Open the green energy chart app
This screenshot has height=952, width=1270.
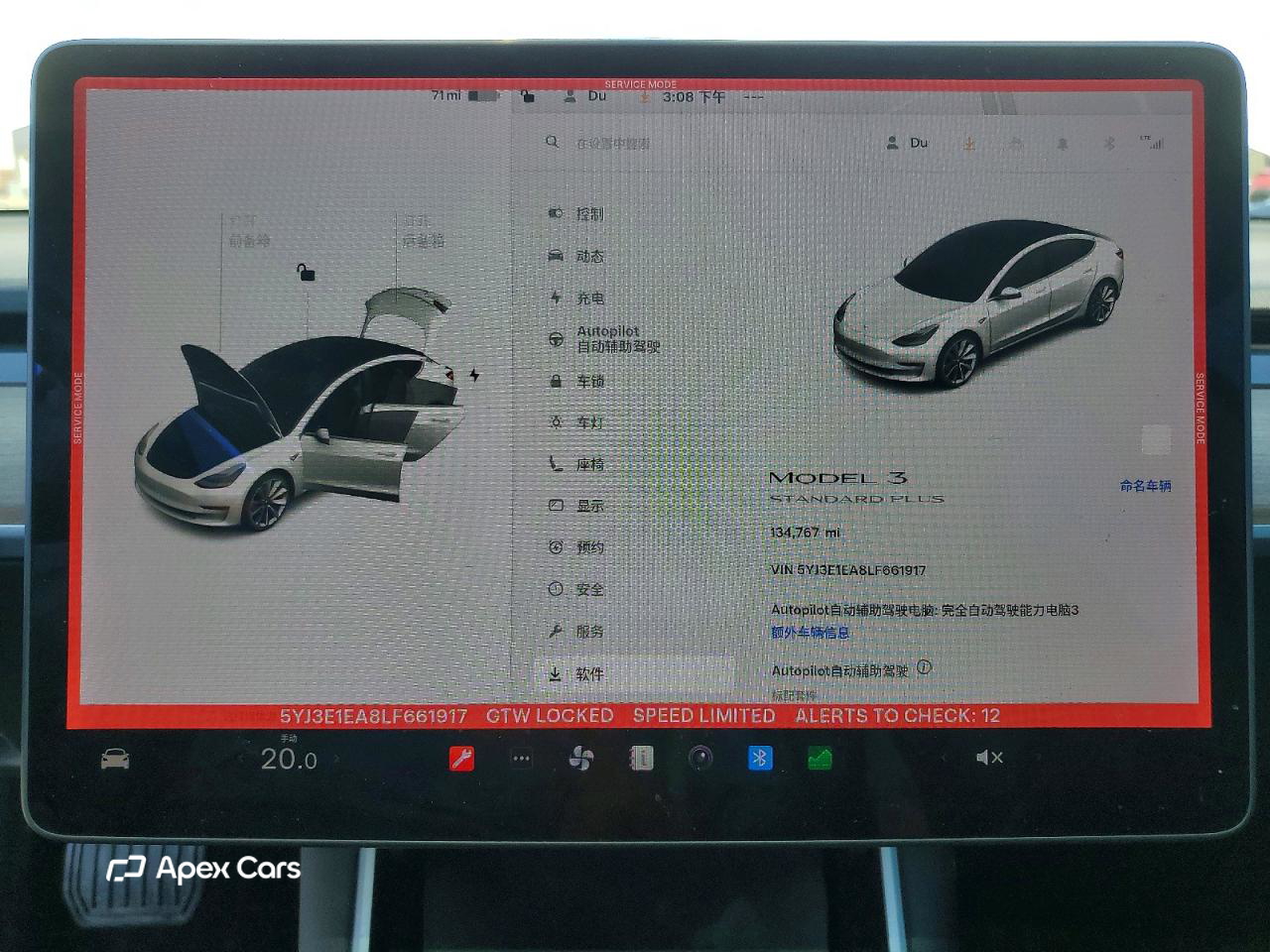click(820, 759)
